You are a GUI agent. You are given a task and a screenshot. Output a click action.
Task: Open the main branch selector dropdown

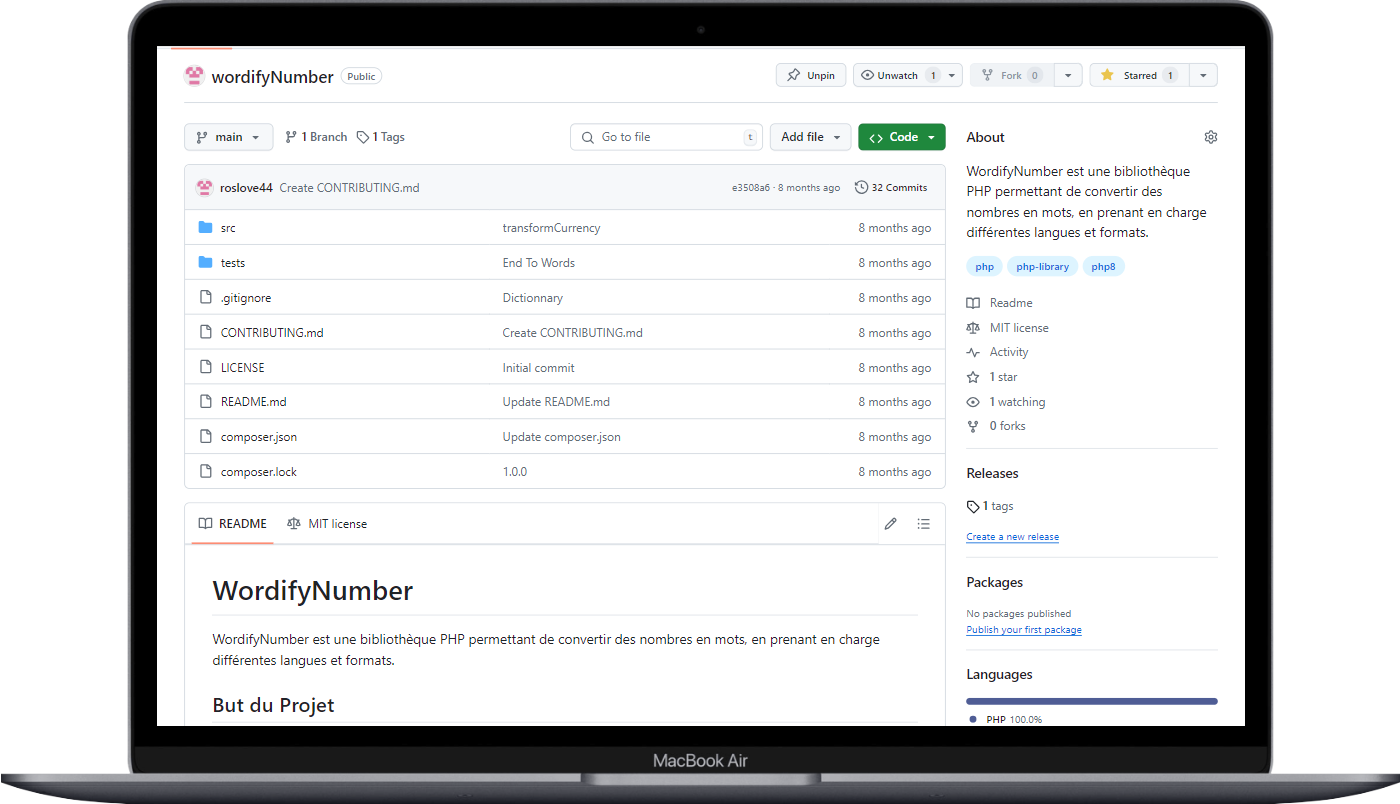pos(229,137)
